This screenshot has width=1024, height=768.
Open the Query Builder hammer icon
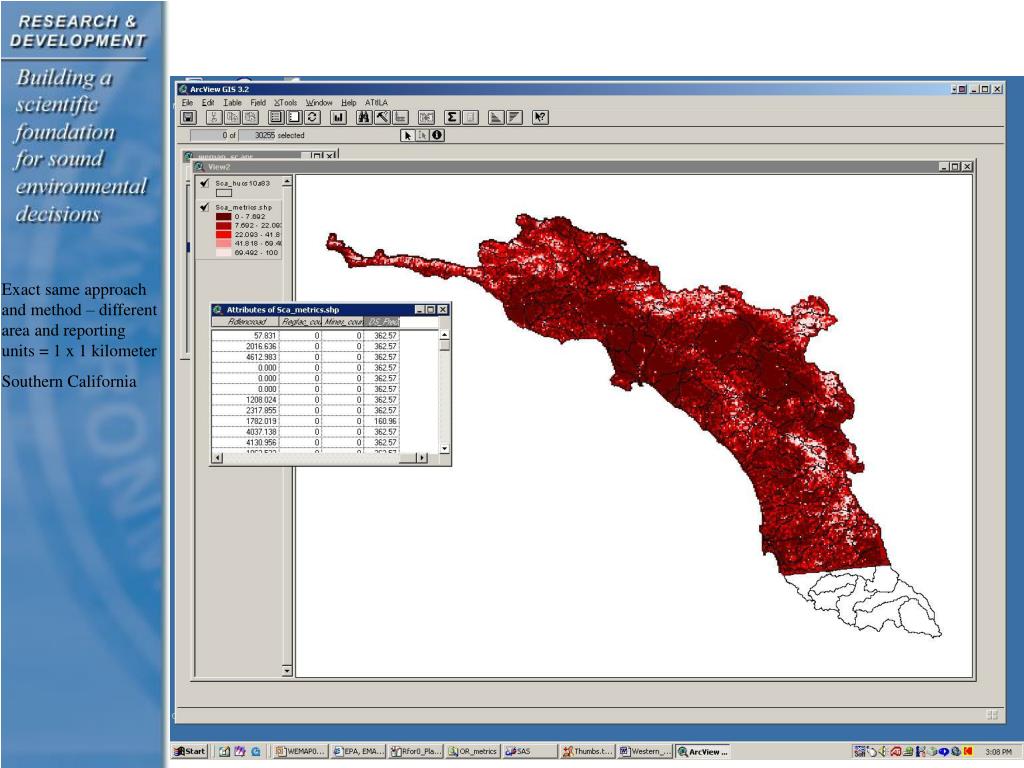[382, 118]
